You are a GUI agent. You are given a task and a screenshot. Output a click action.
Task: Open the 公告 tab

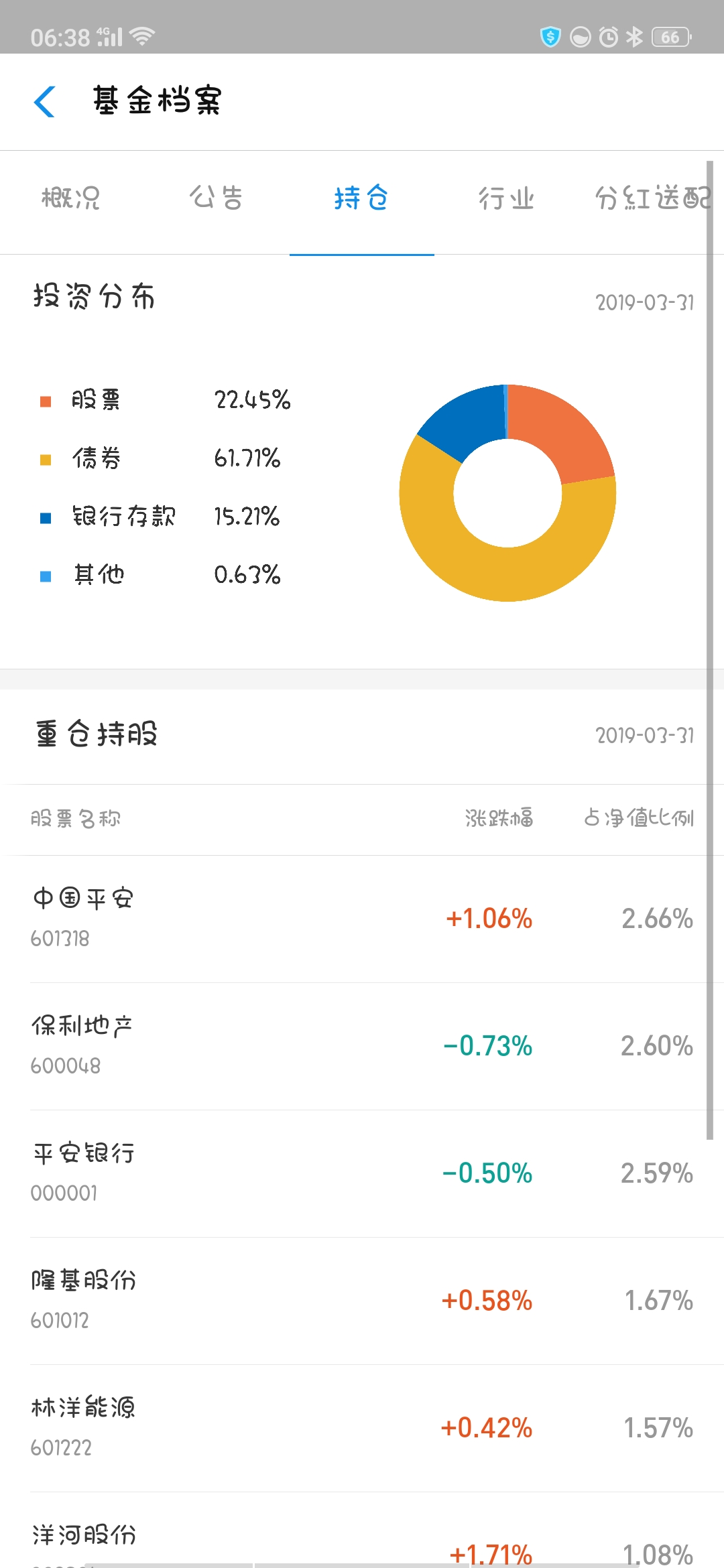[x=216, y=198]
